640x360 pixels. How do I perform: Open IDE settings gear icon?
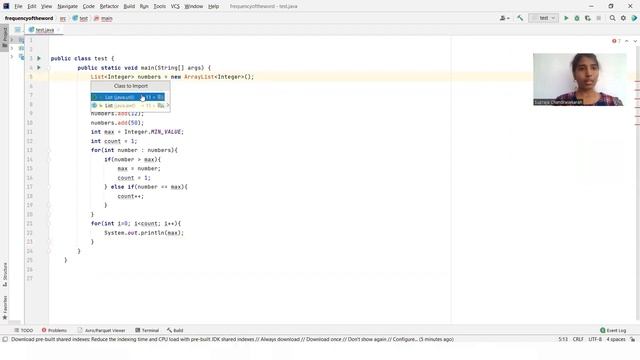pos(623,18)
